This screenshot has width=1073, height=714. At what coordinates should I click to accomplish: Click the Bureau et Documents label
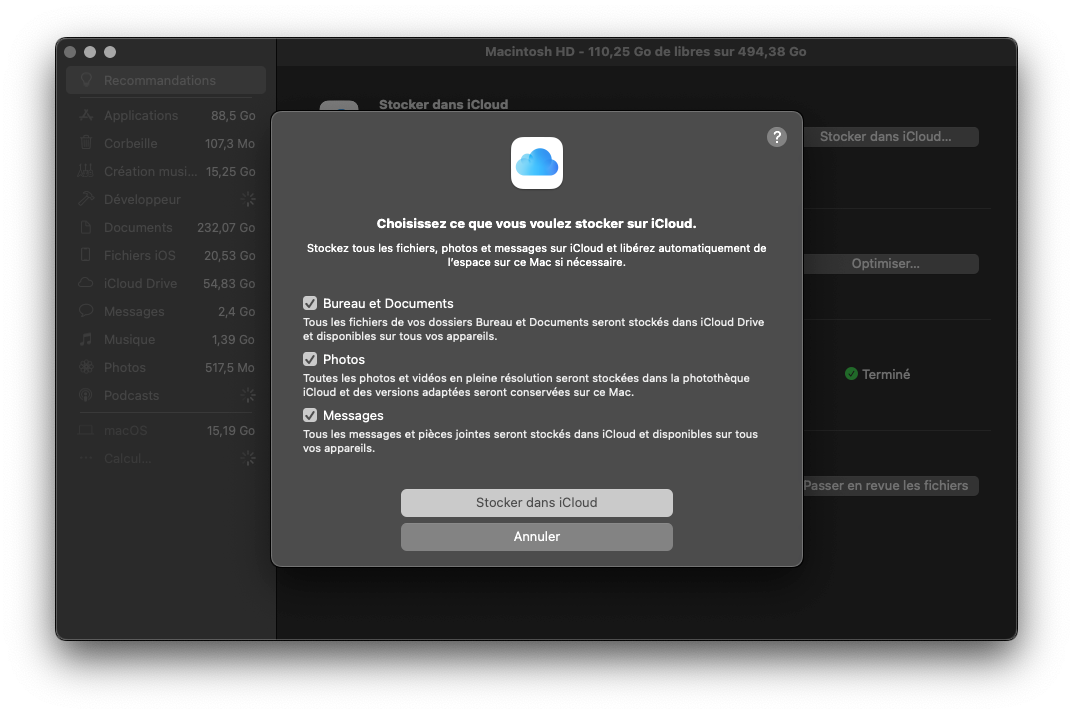point(388,303)
